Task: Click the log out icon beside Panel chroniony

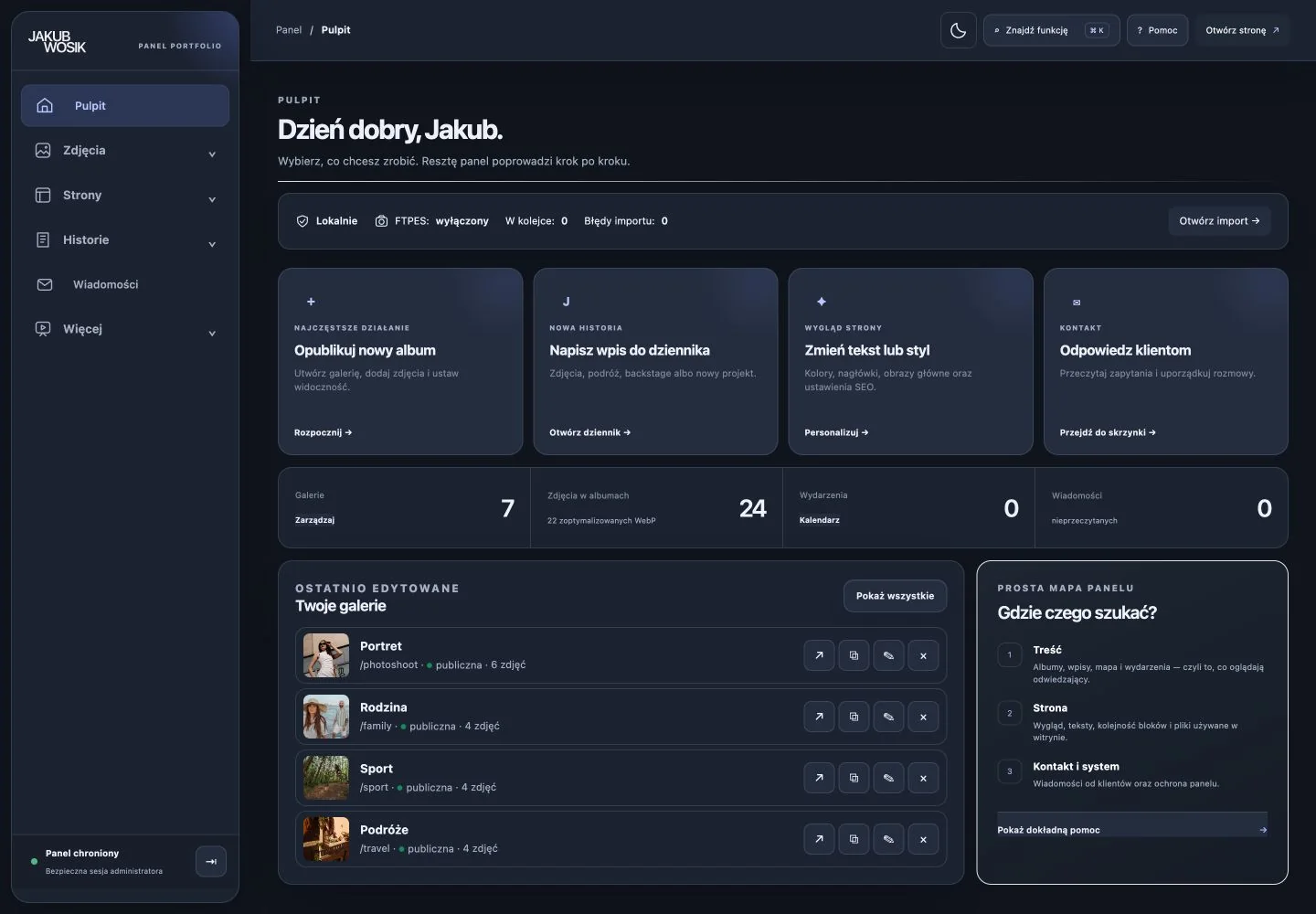Action: click(x=211, y=861)
